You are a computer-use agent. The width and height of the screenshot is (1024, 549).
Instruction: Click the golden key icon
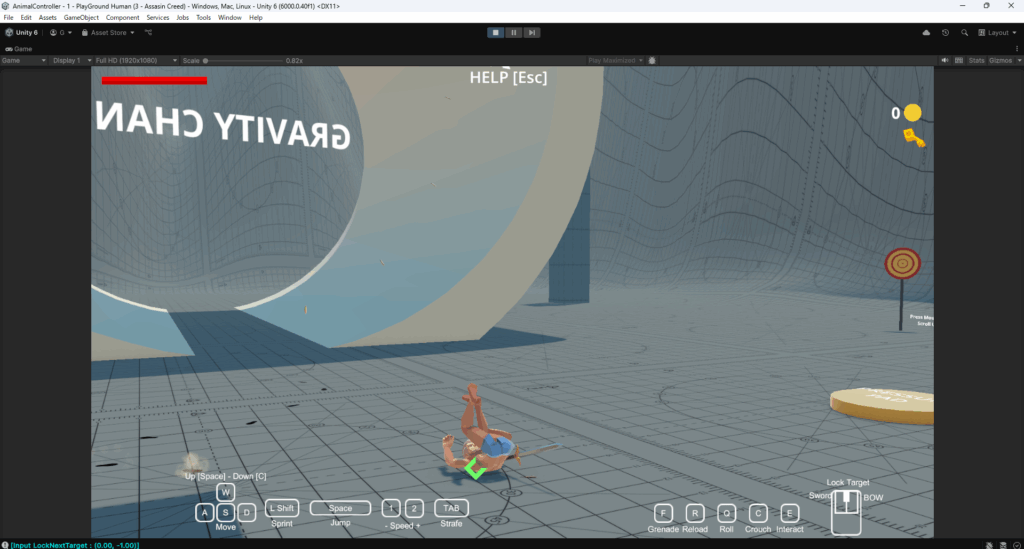point(914,138)
